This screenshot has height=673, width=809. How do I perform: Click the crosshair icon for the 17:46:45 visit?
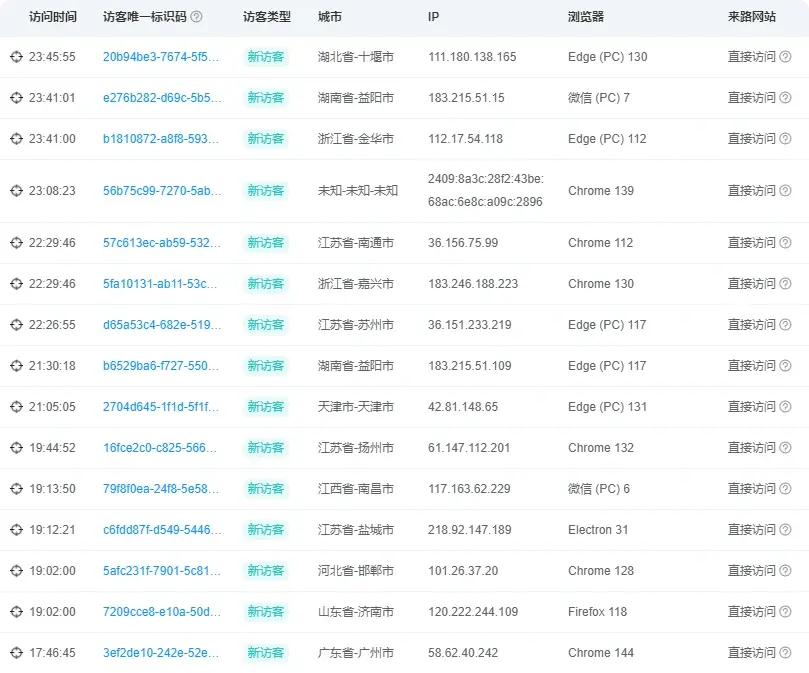point(16,653)
